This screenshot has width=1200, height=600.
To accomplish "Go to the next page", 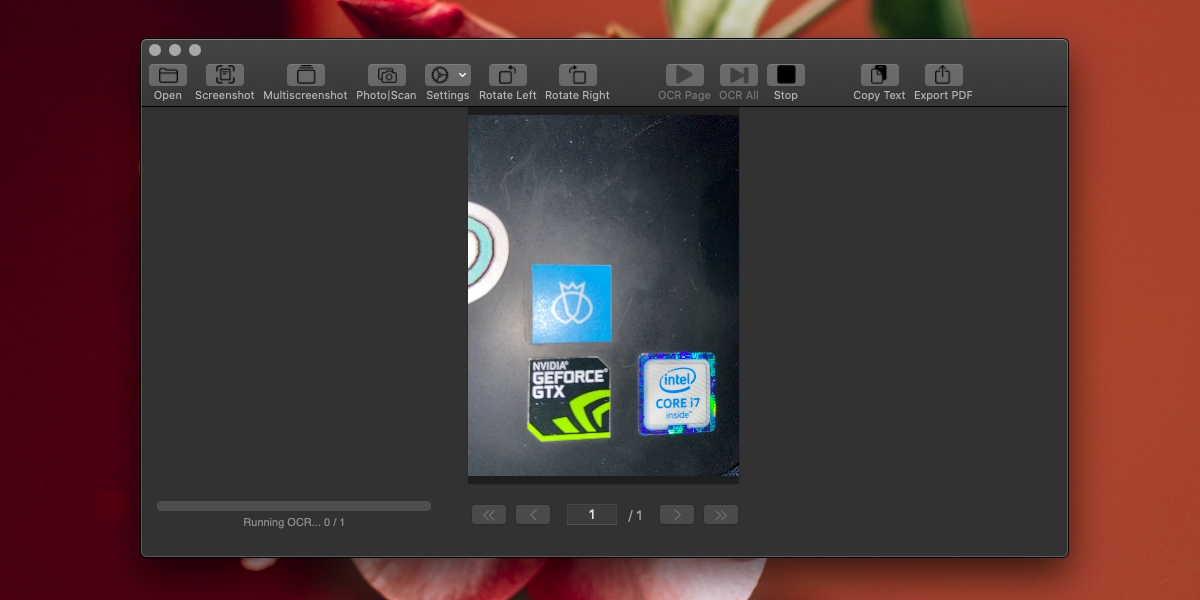I will click(677, 515).
